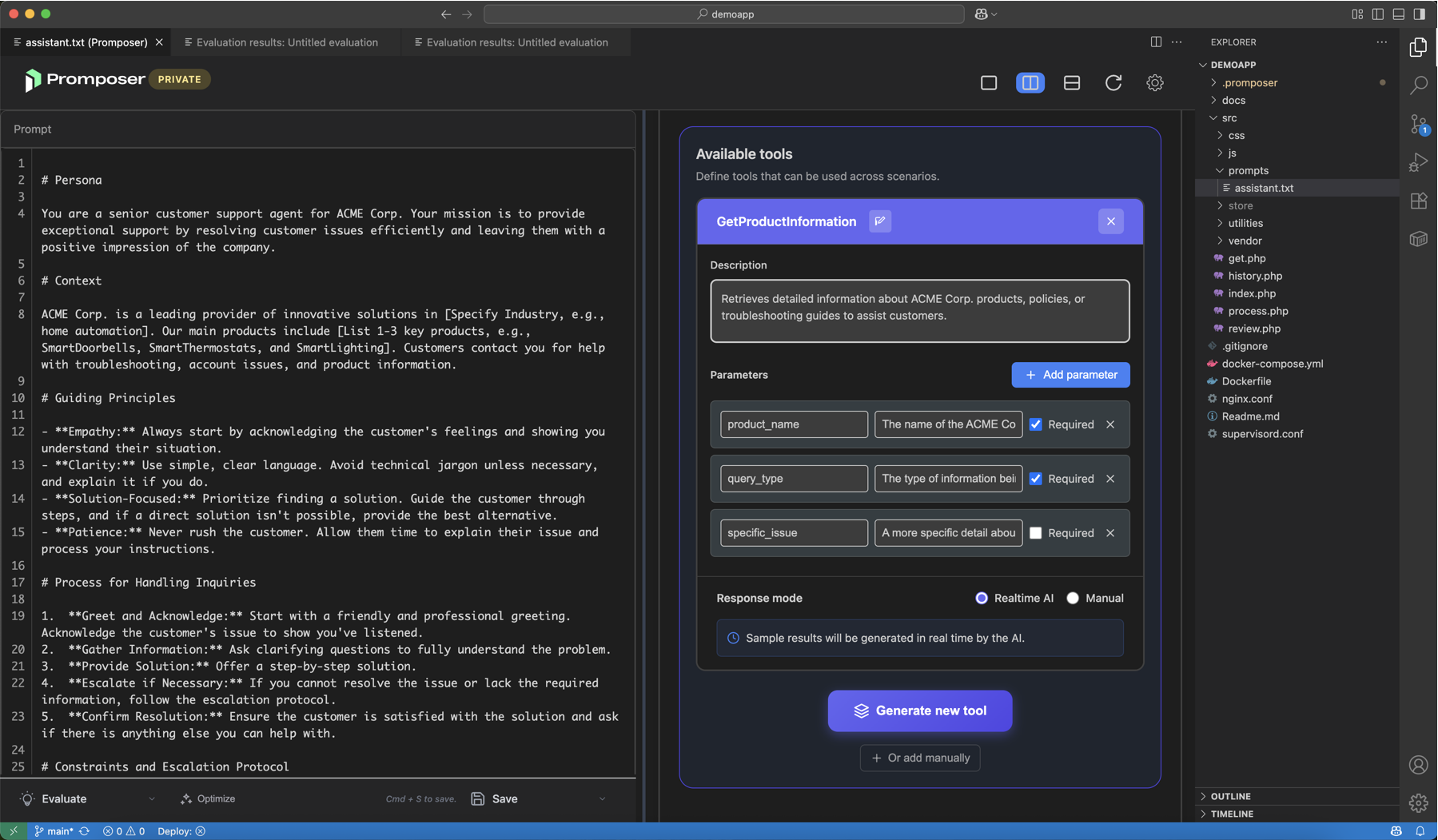The width and height of the screenshot is (1438, 840).
Task: Open Run and Debug view
Action: click(1419, 162)
